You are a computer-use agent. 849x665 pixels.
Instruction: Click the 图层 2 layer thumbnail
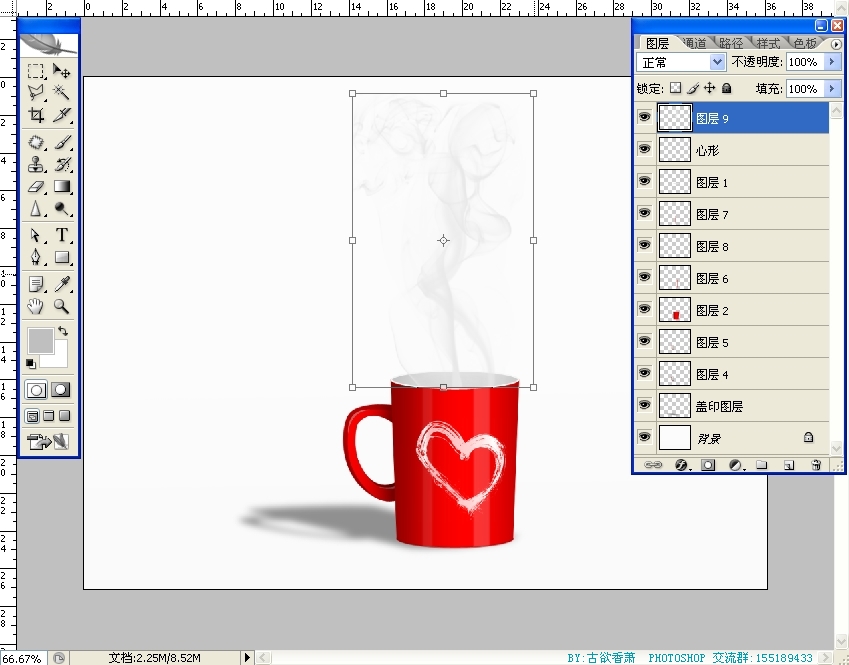[x=676, y=310]
